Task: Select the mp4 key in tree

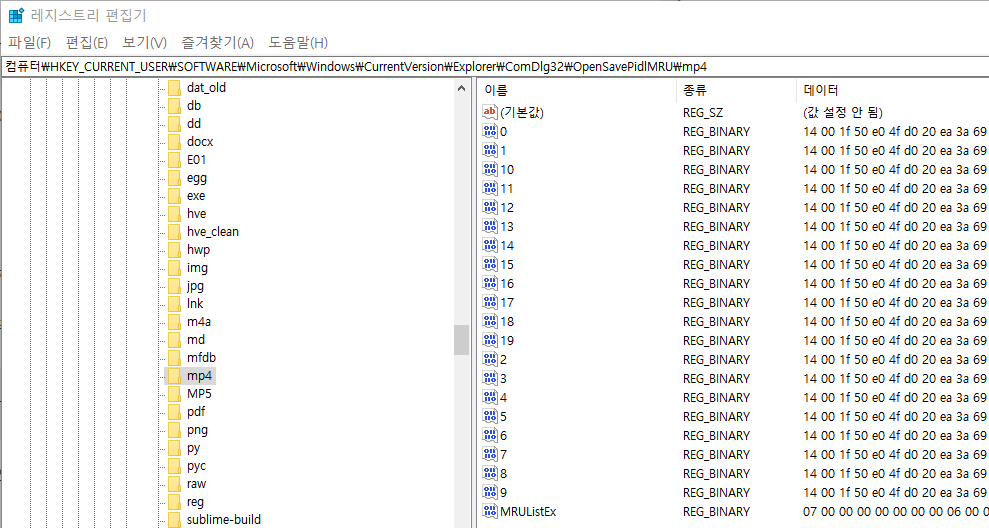Action: (x=199, y=376)
